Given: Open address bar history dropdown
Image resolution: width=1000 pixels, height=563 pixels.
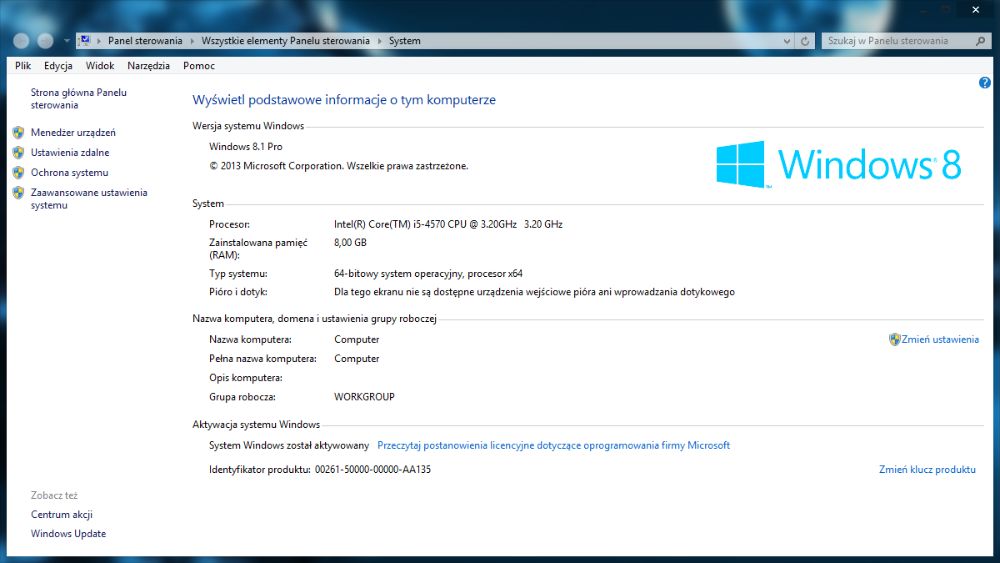Looking at the screenshot, I should (x=786, y=41).
